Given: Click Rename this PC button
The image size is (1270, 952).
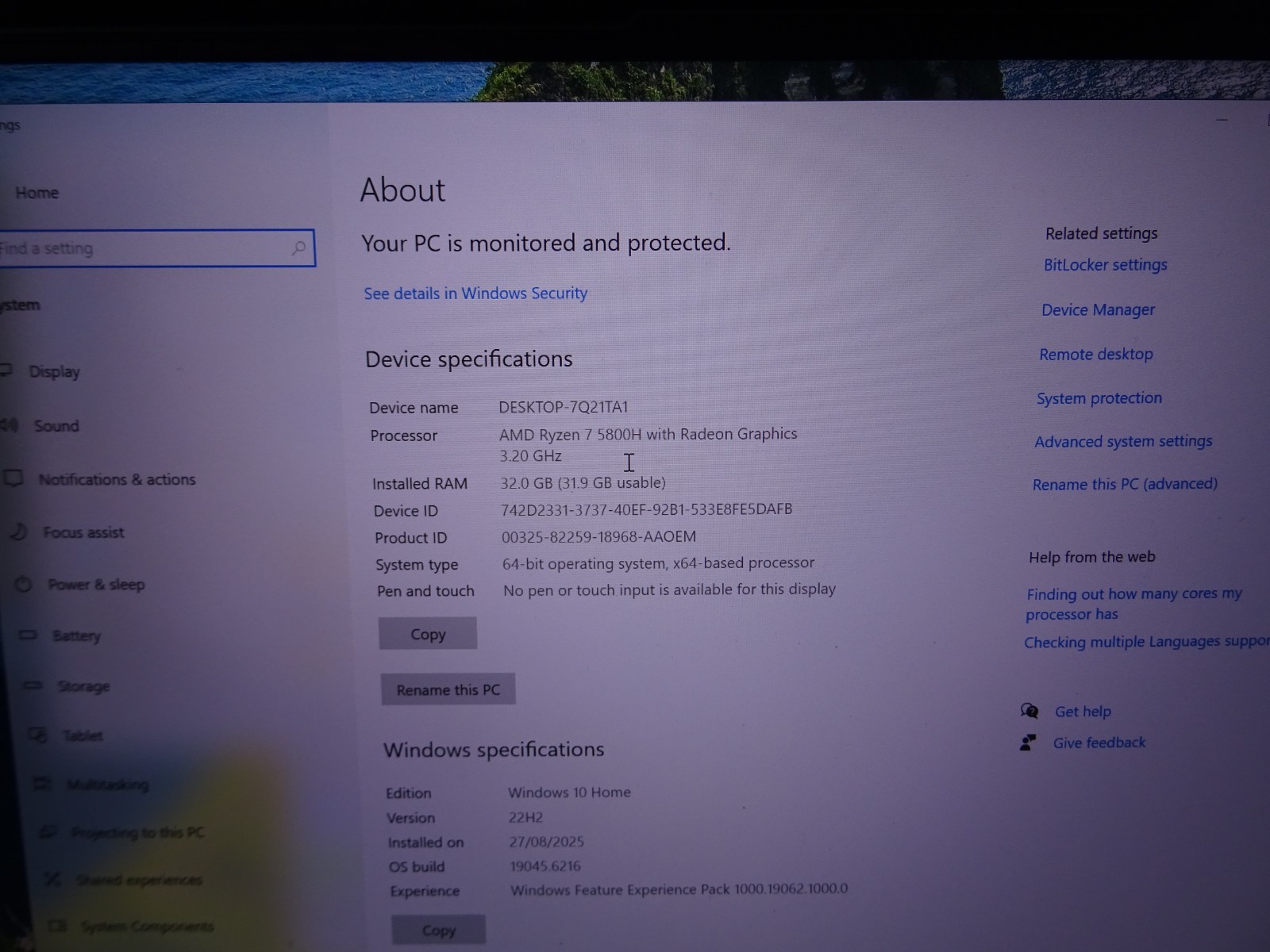Looking at the screenshot, I should coord(448,689).
